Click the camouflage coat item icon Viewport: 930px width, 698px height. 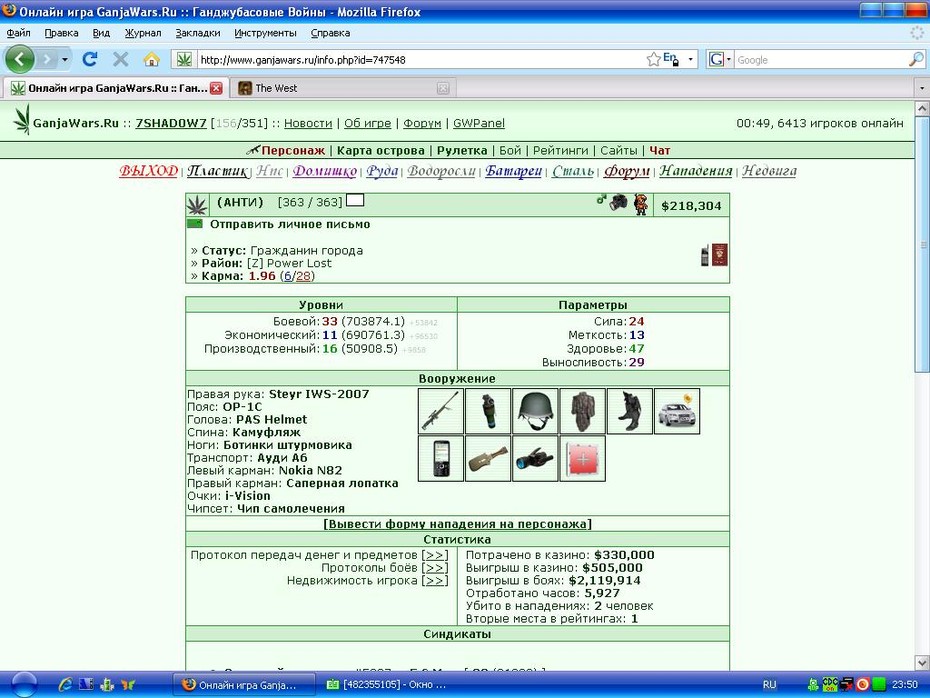582,411
